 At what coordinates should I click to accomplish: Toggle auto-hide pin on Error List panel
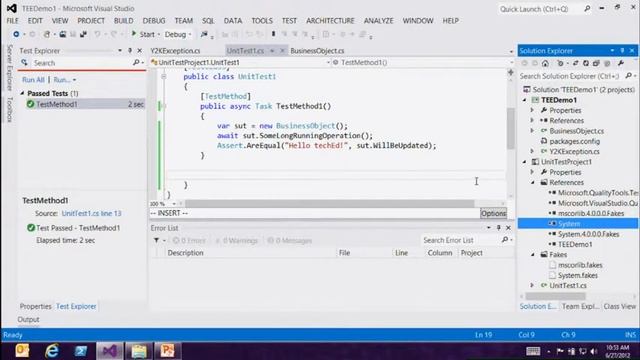[x=498, y=228]
